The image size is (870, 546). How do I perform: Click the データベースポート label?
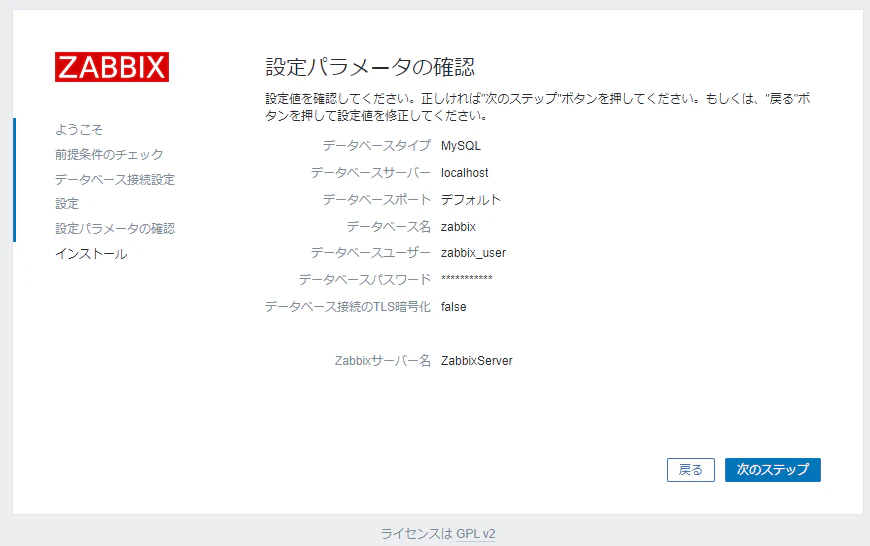point(377,200)
